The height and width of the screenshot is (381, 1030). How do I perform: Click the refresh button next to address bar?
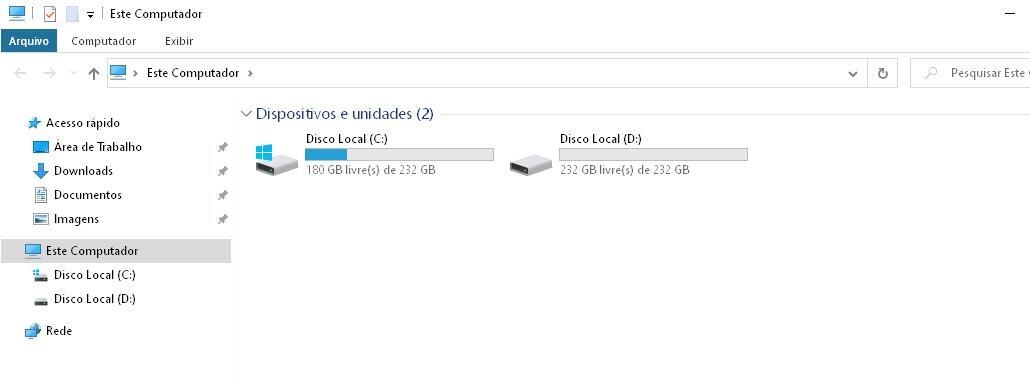883,74
